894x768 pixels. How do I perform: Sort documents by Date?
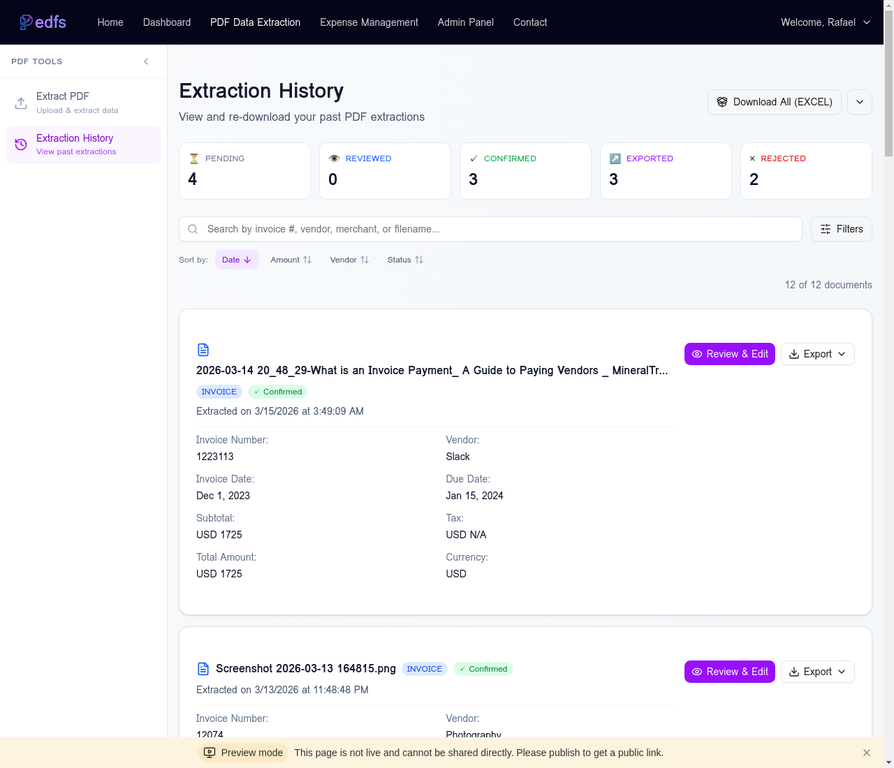237,260
